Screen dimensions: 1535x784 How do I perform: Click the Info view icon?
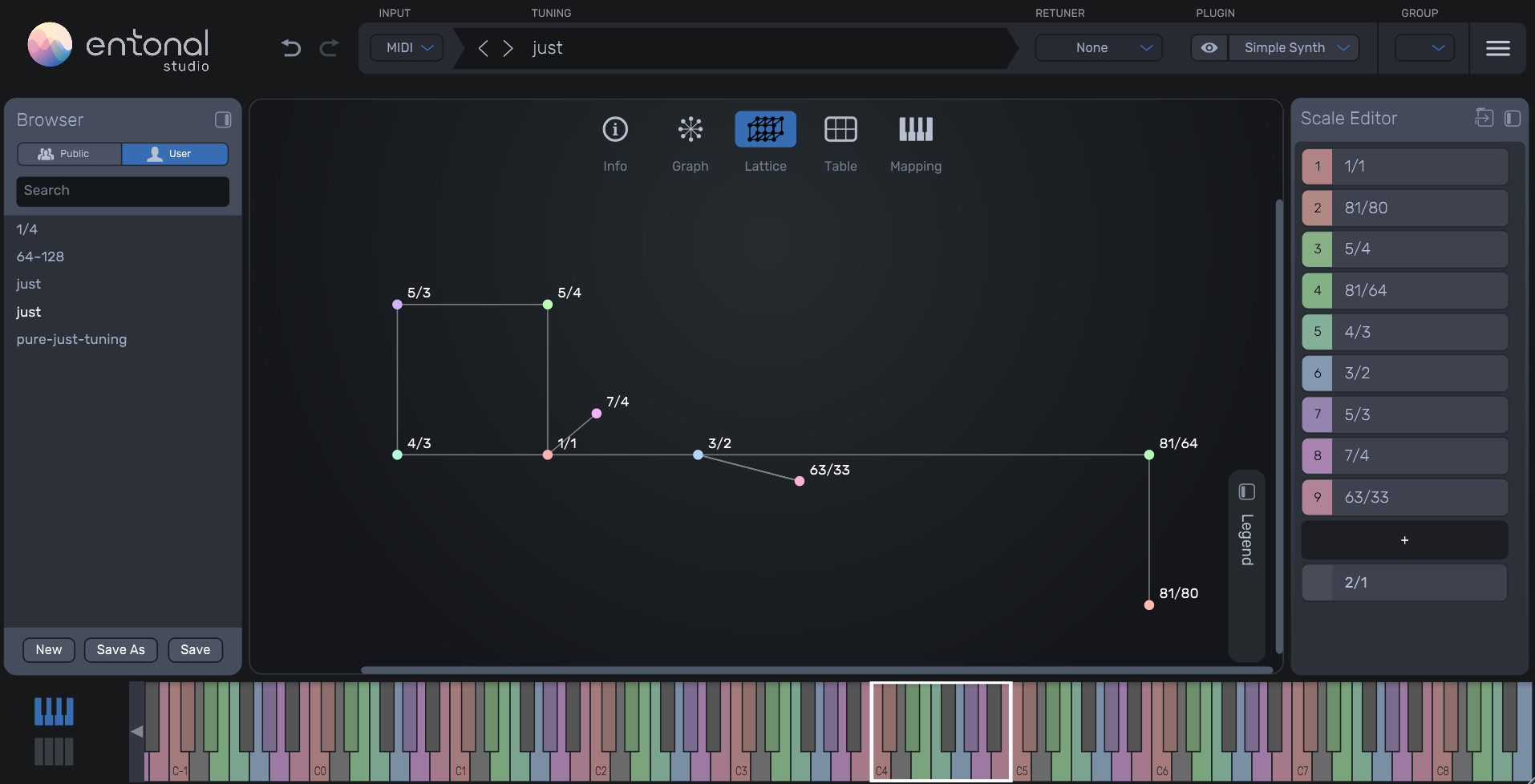614,129
